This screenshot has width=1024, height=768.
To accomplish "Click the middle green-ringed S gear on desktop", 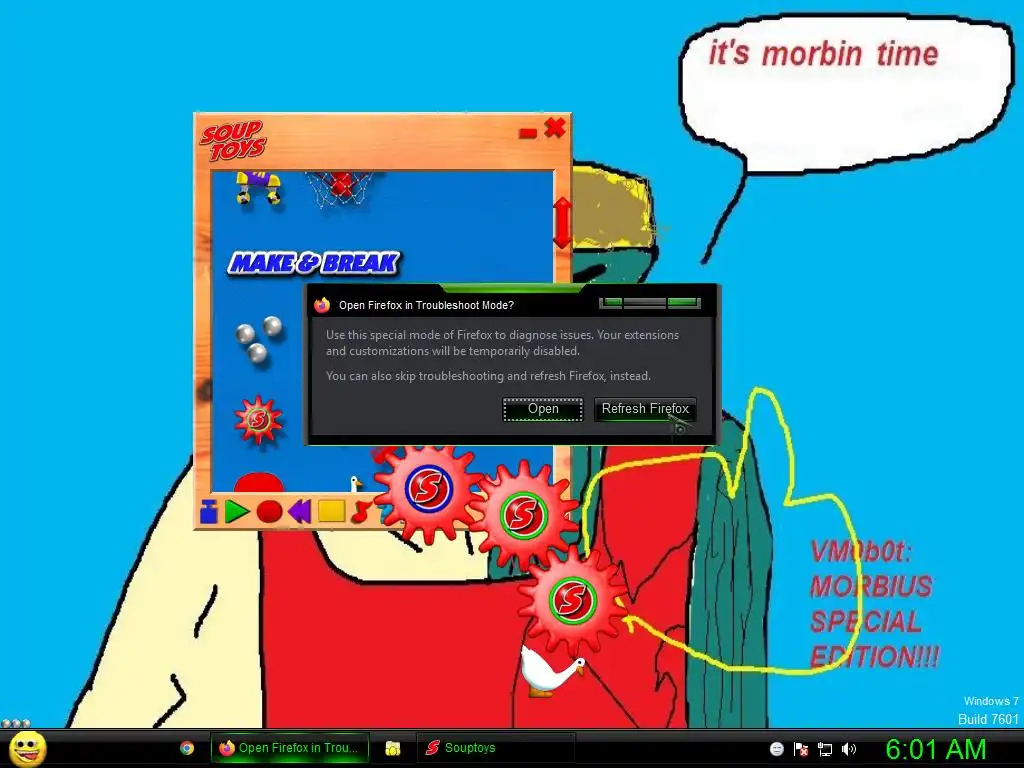I will [522, 514].
